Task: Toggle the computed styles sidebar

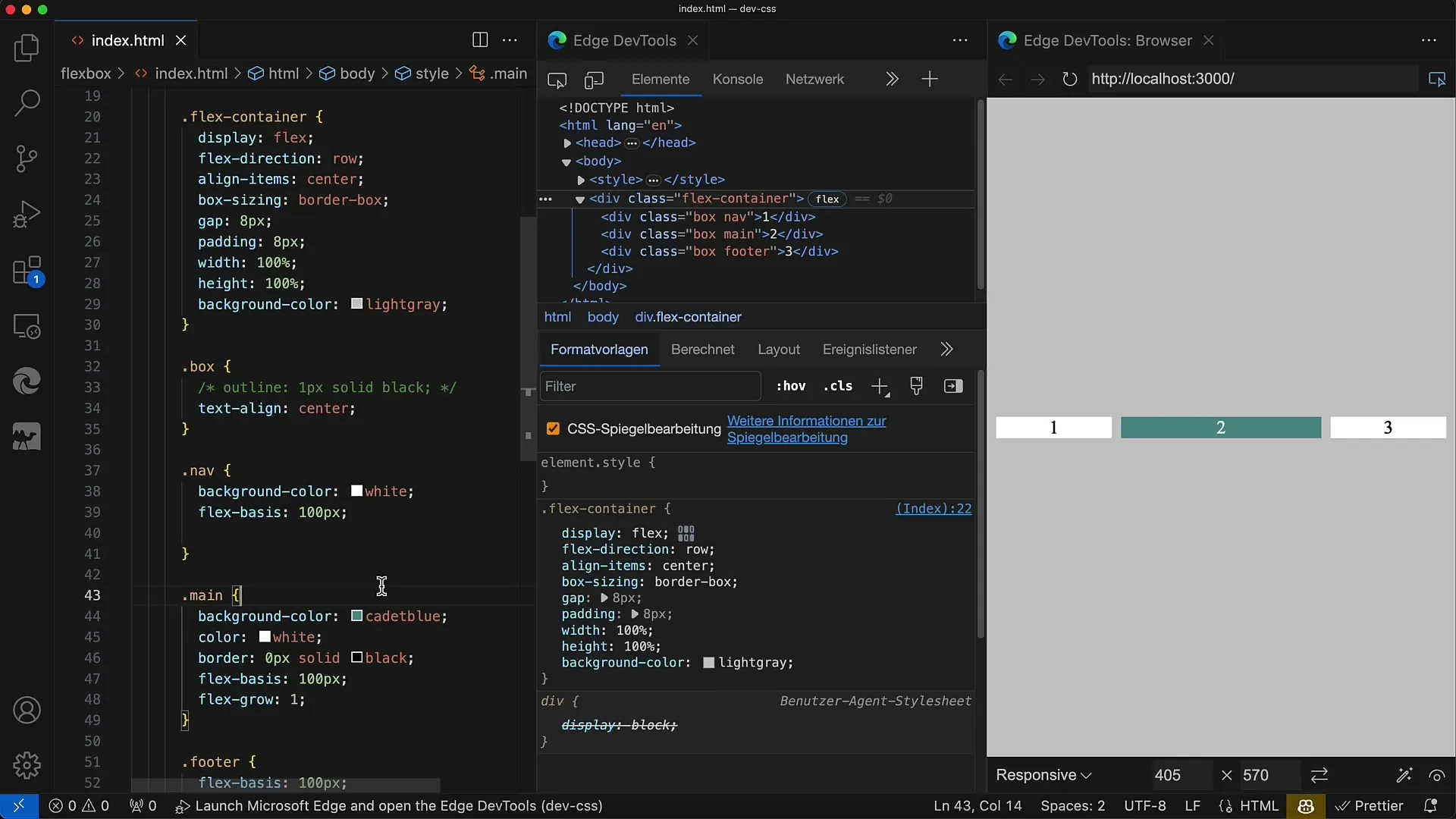Action: click(953, 386)
